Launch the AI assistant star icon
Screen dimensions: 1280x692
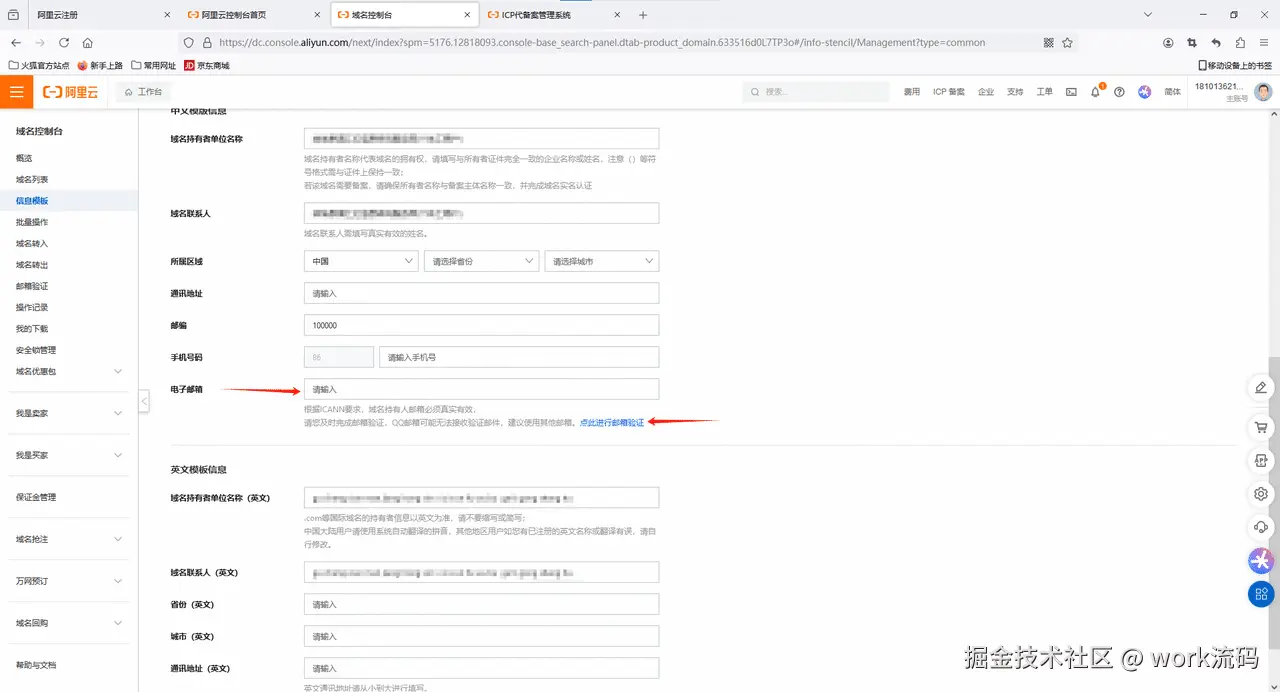click(x=1260, y=560)
